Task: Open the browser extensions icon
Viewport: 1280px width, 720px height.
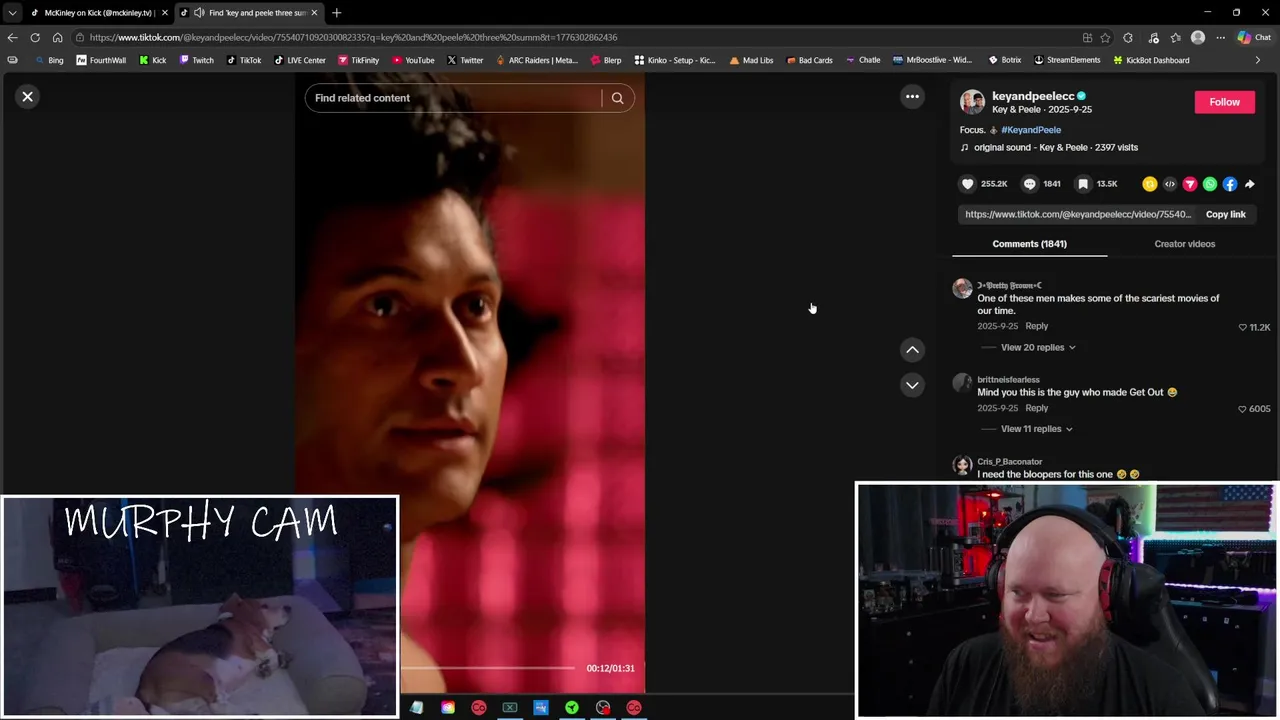Action: tap(1128, 38)
